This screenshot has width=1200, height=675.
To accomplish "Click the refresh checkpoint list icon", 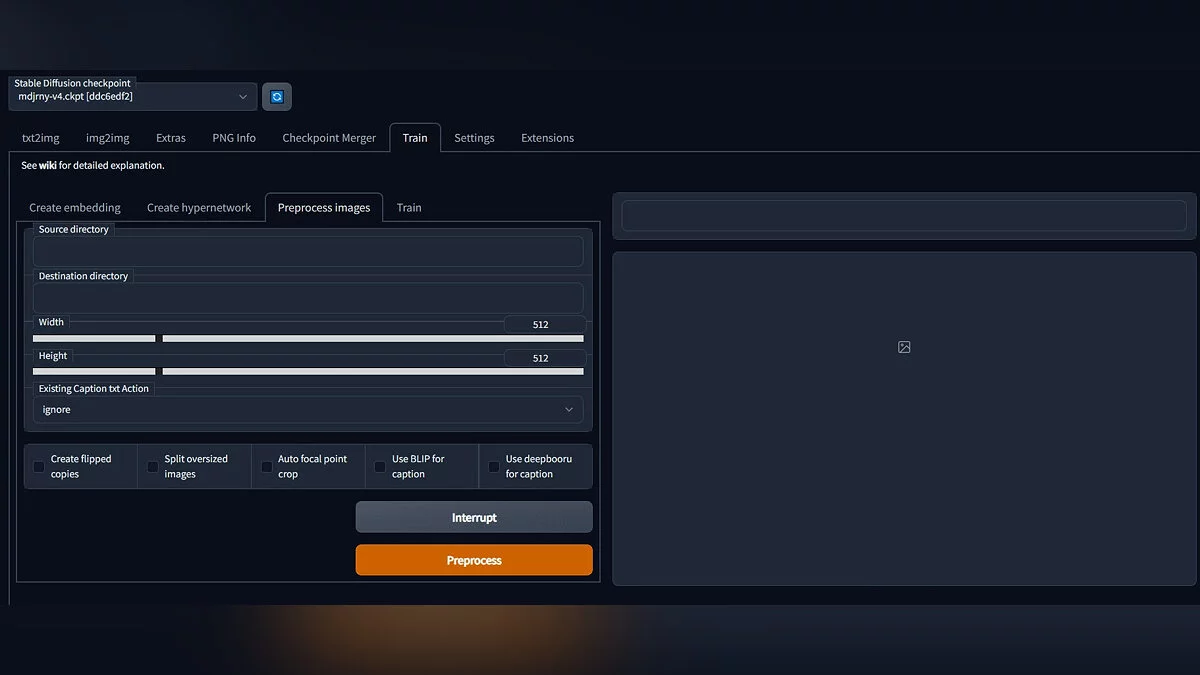I will point(277,97).
